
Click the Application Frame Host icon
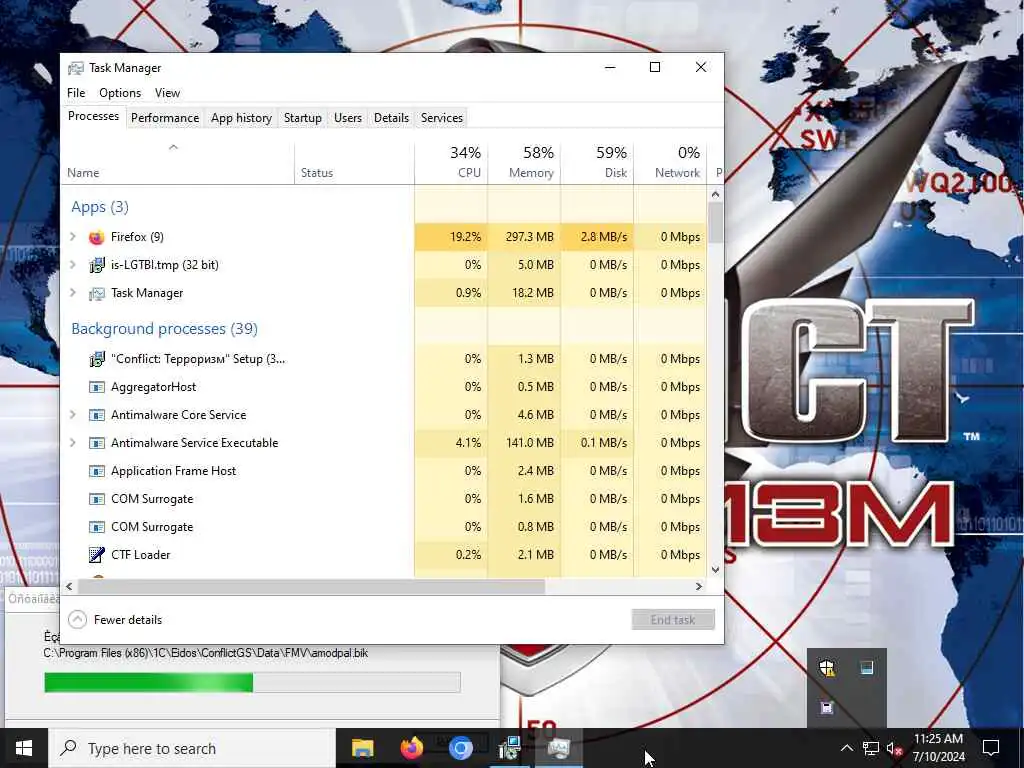(x=97, y=471)
